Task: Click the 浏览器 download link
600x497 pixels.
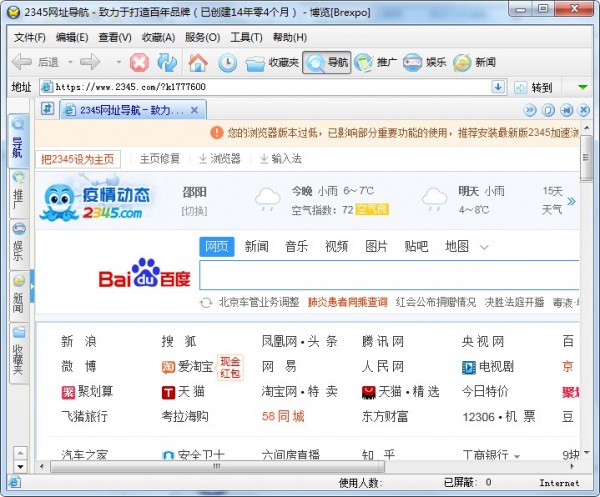Action: coord(220,159)
